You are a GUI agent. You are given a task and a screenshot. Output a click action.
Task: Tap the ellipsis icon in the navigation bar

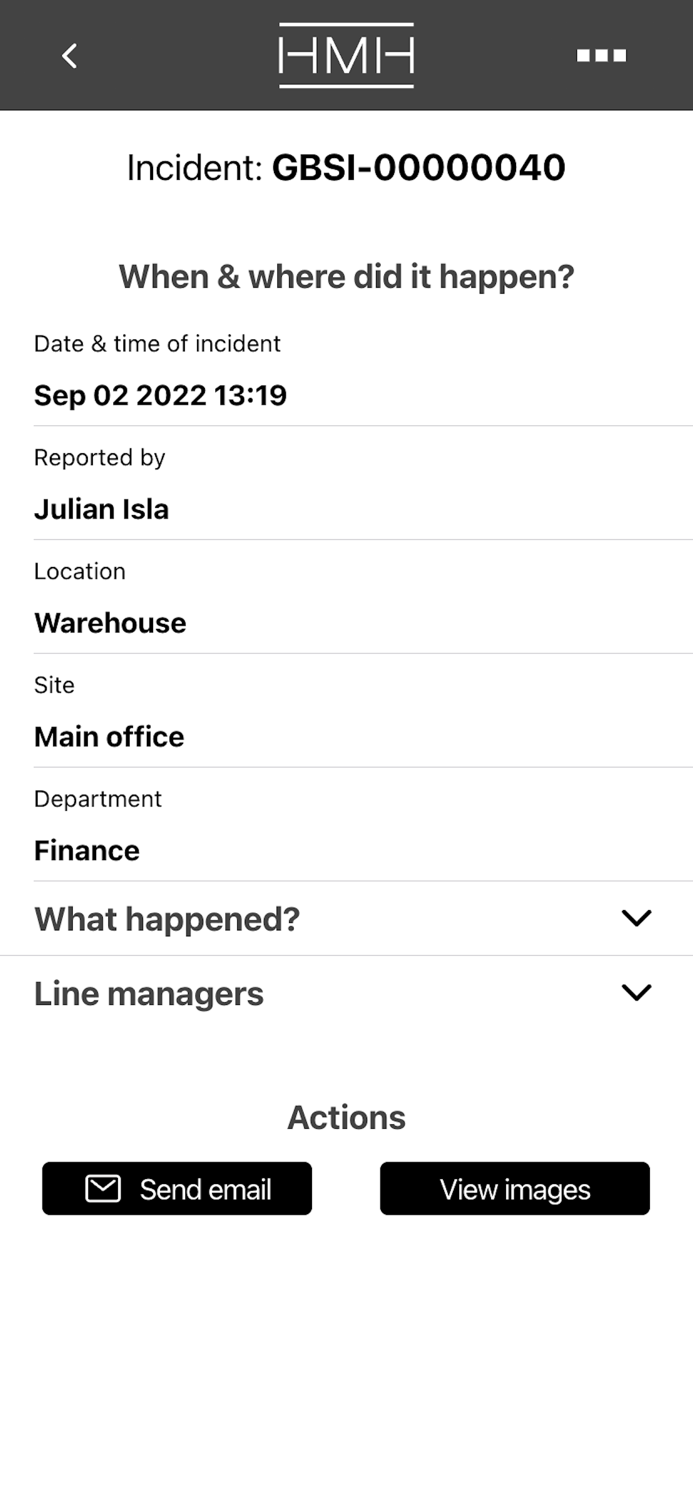coord(600,55)
